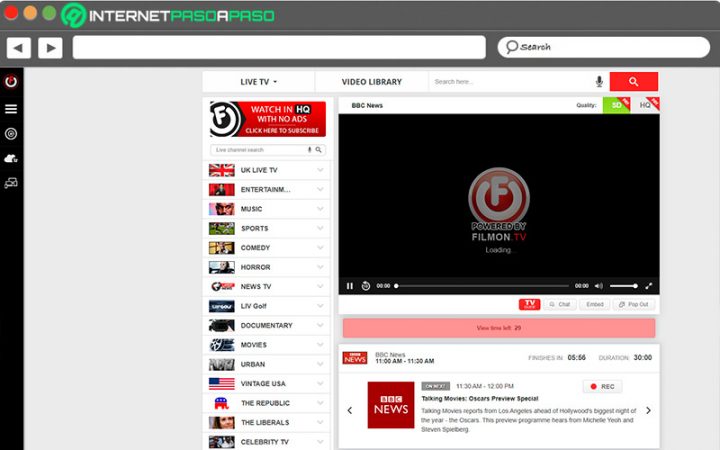Click the Live channel search field
The height and width of the screenshot is (450, 720).
click(x=258, y=150)
